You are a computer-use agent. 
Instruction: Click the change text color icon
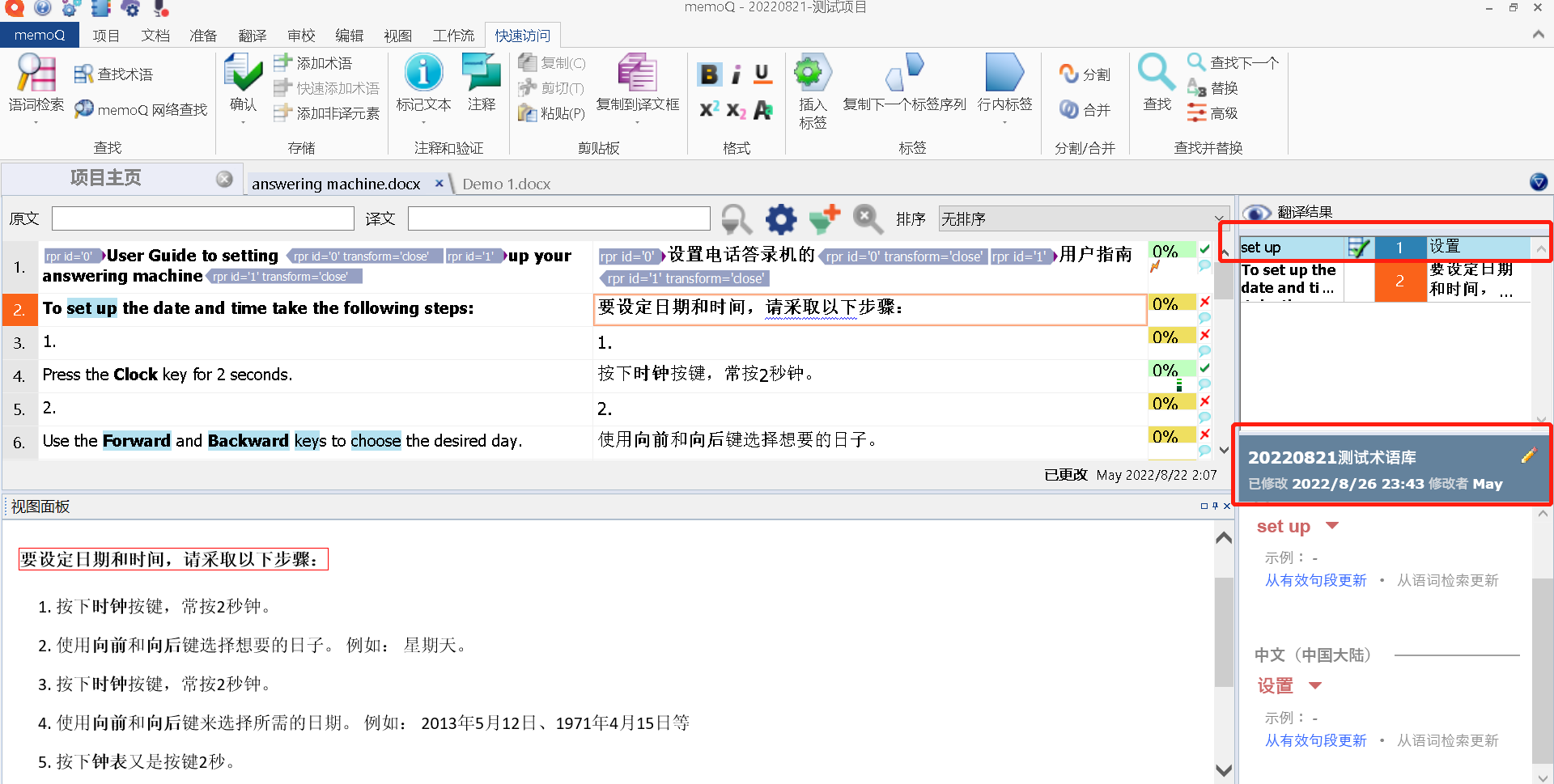(762, 110)
